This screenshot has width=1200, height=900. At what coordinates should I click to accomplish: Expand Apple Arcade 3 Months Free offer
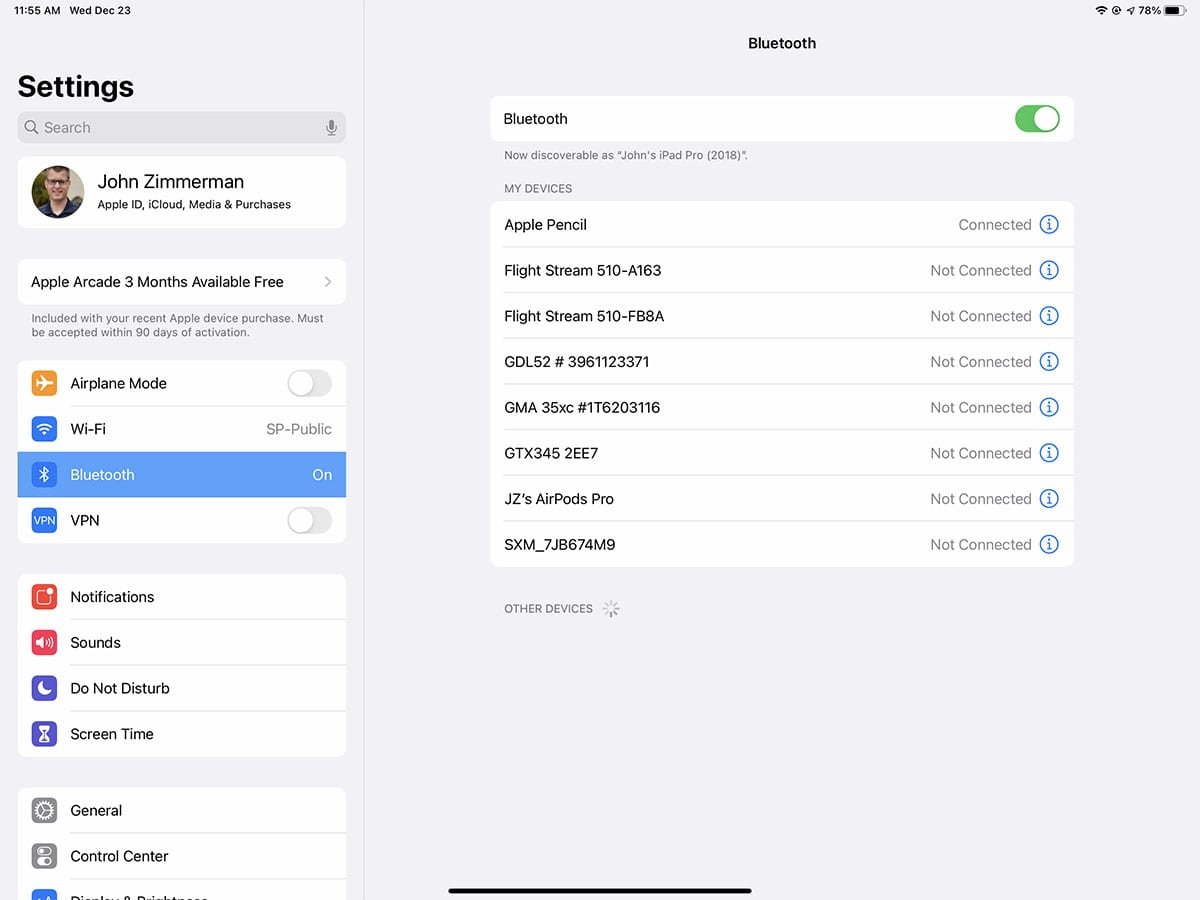[182, 282]
